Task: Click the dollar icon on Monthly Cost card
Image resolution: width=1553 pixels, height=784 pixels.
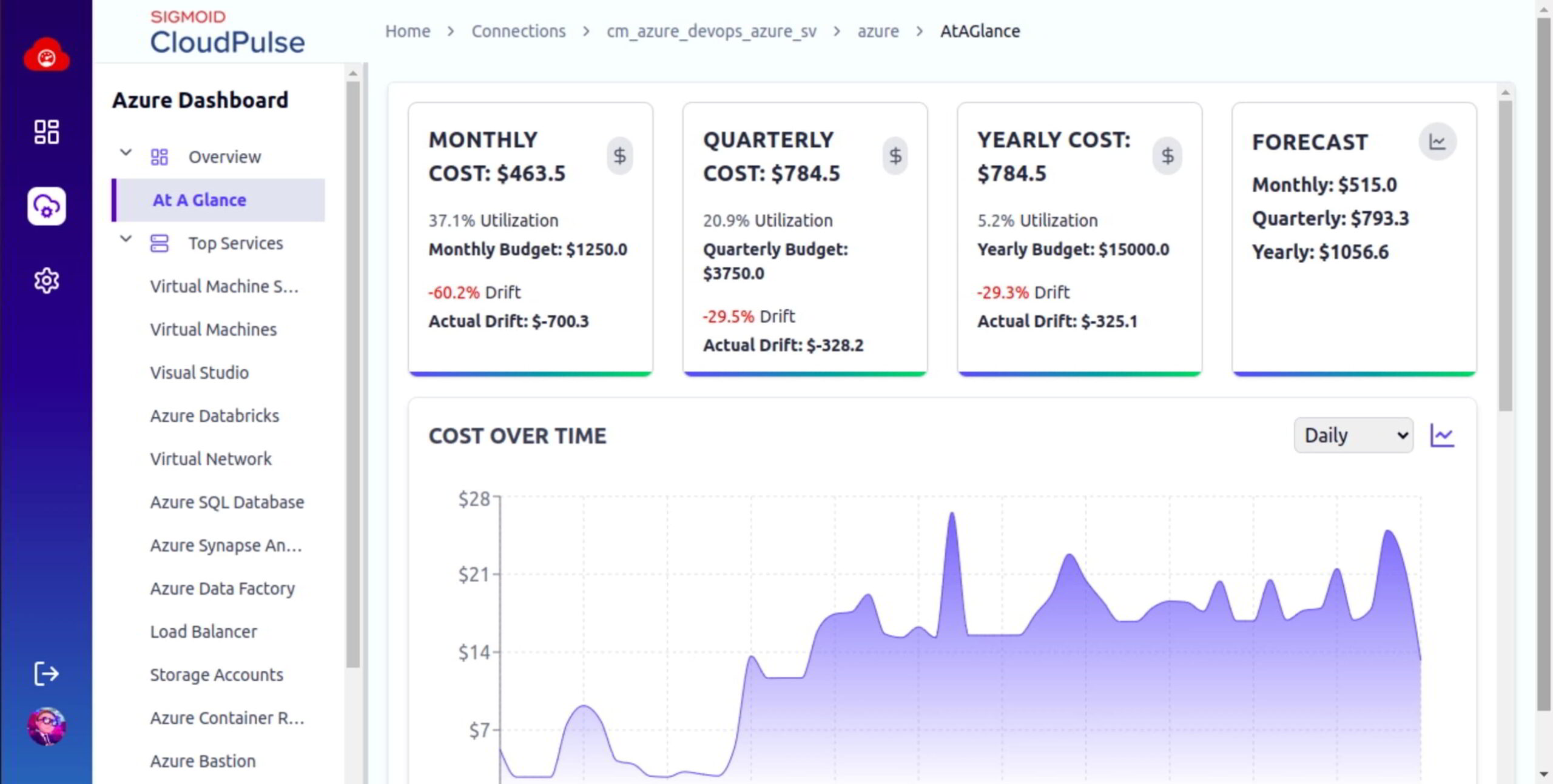Action: [619, 156]
